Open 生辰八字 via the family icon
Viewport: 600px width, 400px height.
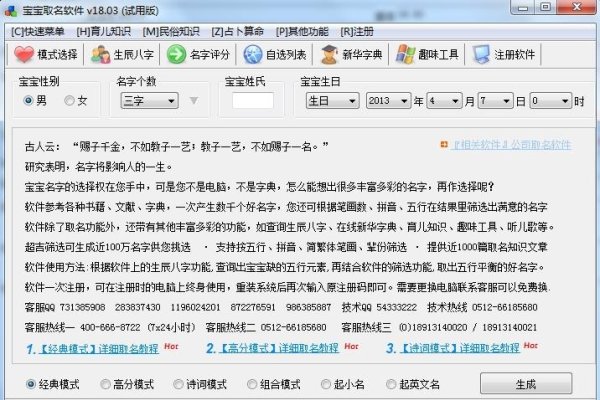pos(100,54)
